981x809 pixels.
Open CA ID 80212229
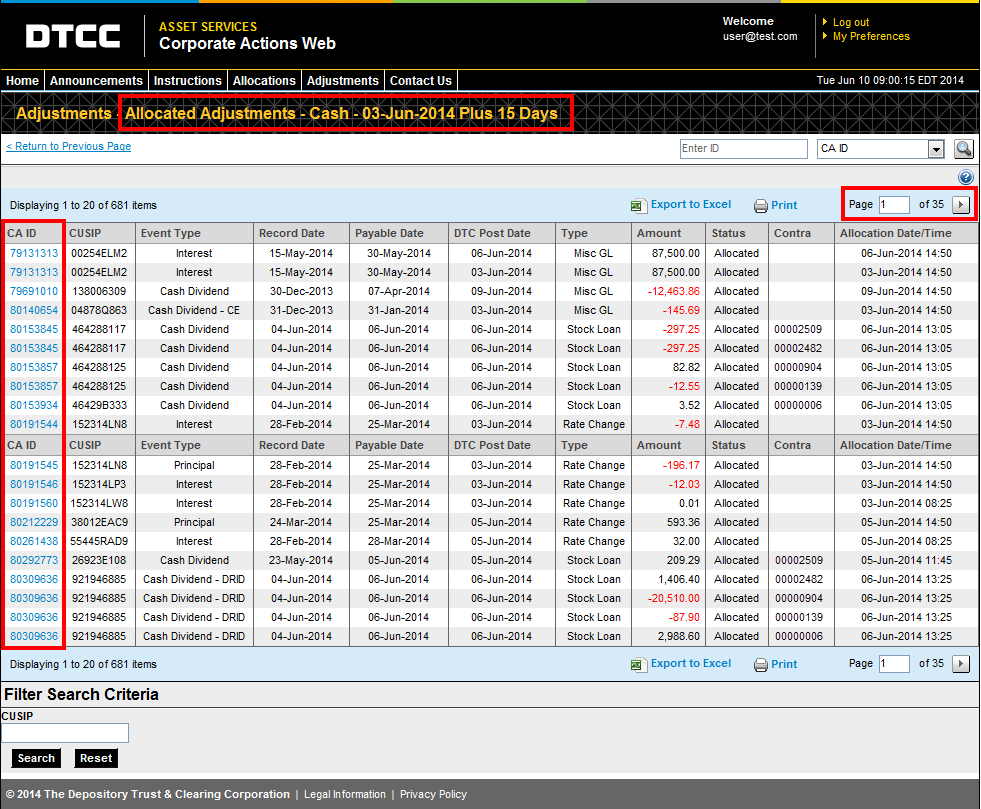(34, 522)
